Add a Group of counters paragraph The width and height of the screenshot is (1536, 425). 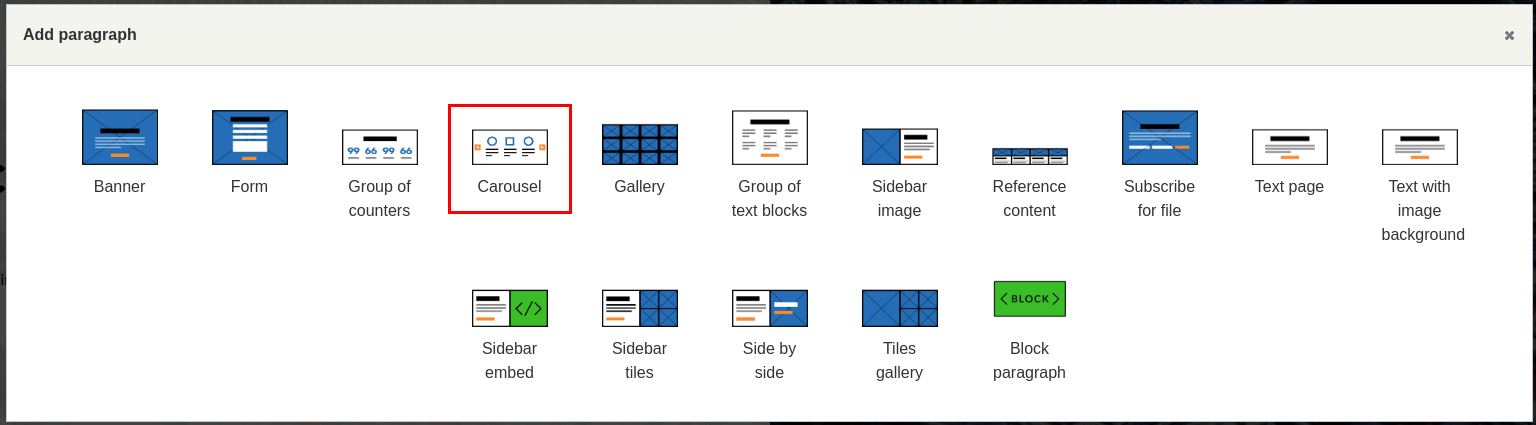tap(380, 147)
